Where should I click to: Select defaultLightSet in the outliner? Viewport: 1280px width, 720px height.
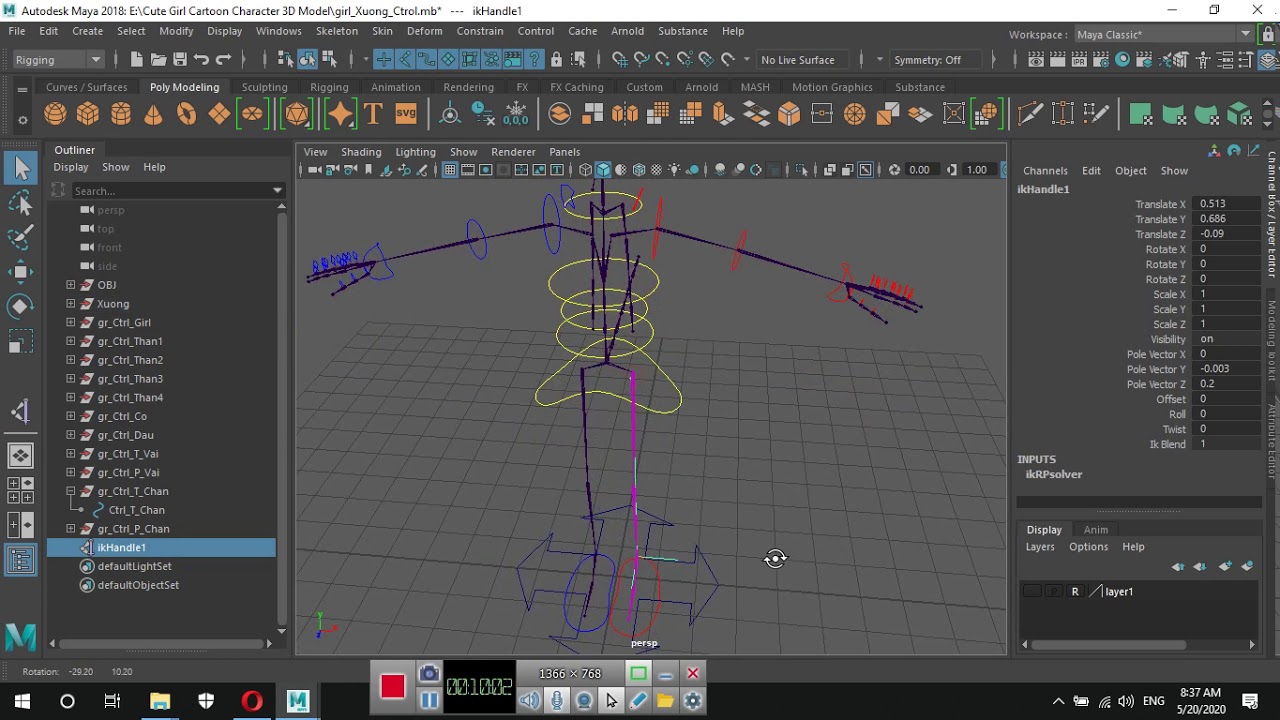(135, 567)
